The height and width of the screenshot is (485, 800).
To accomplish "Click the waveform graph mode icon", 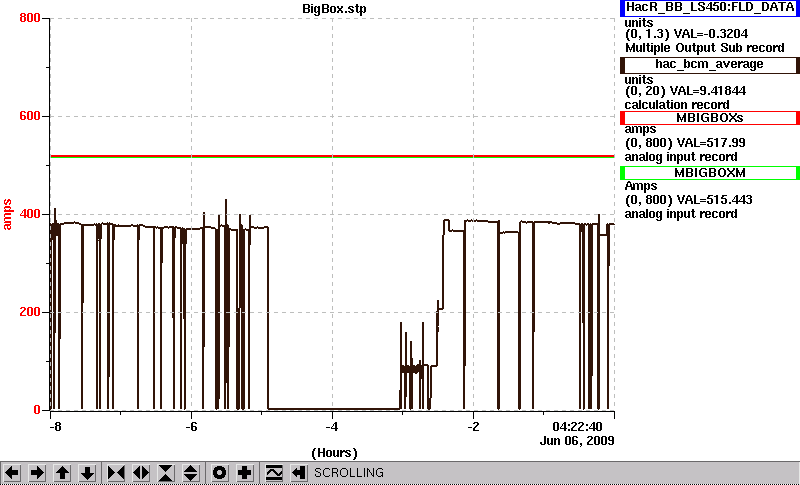I will 274,473.
